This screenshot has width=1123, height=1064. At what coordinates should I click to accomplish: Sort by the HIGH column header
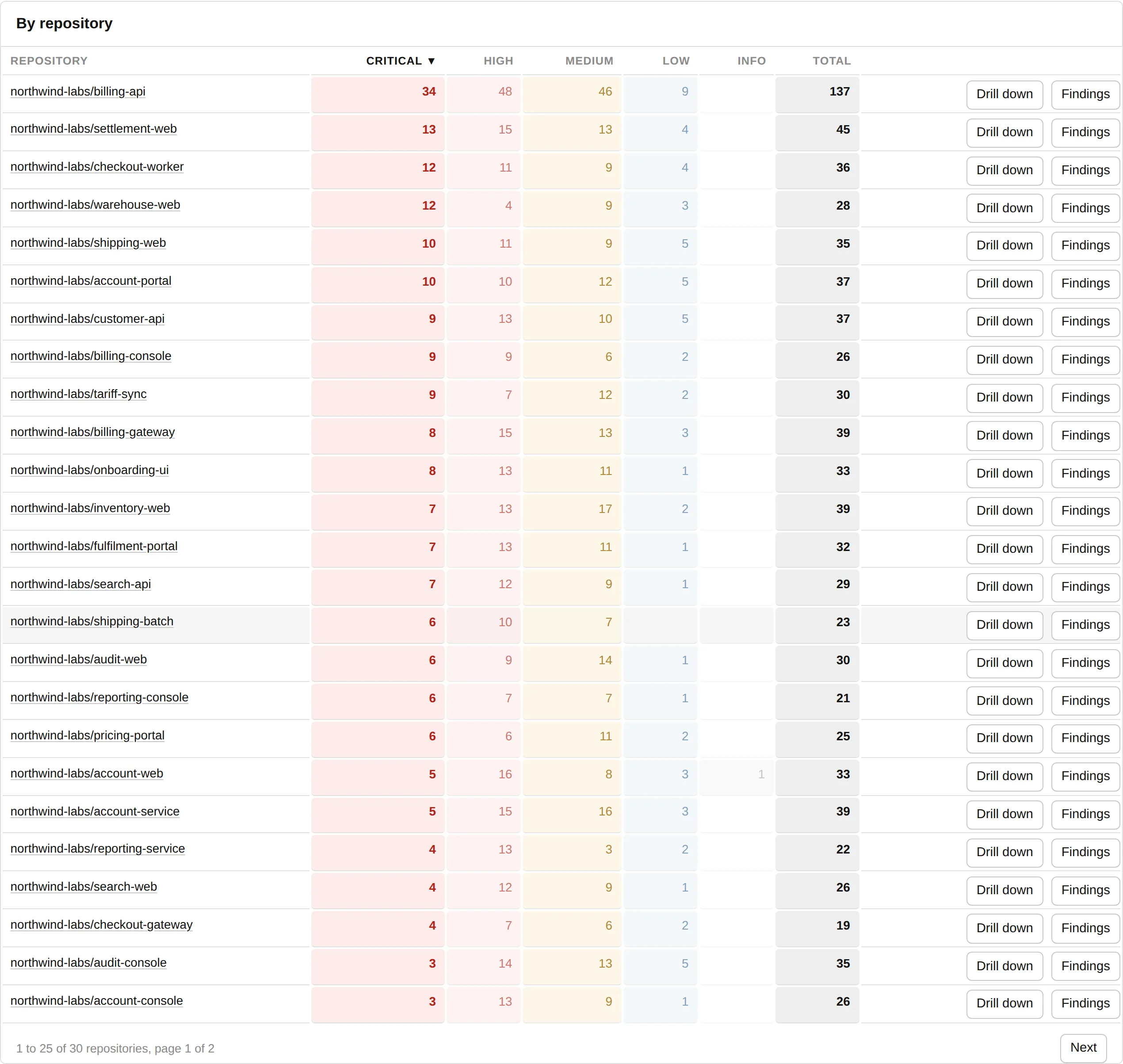(498, 61)
